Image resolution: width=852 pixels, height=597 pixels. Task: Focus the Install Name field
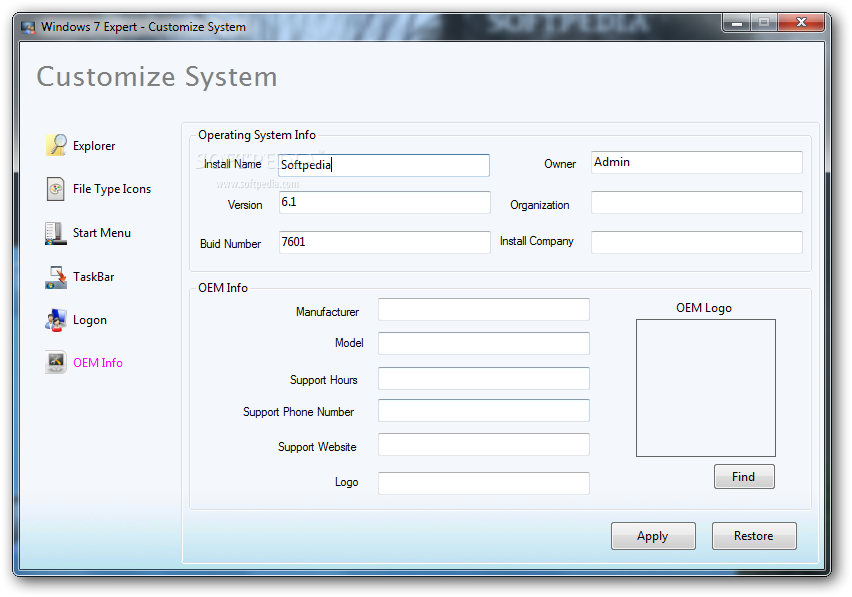[384, 165]
